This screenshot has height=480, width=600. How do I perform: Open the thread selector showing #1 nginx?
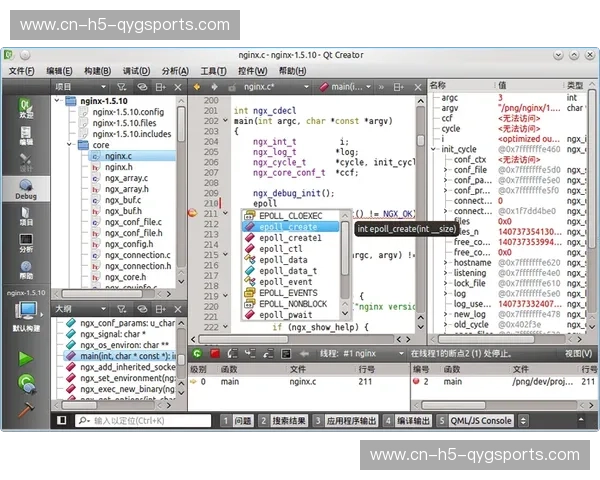click(x=362, y=353)
